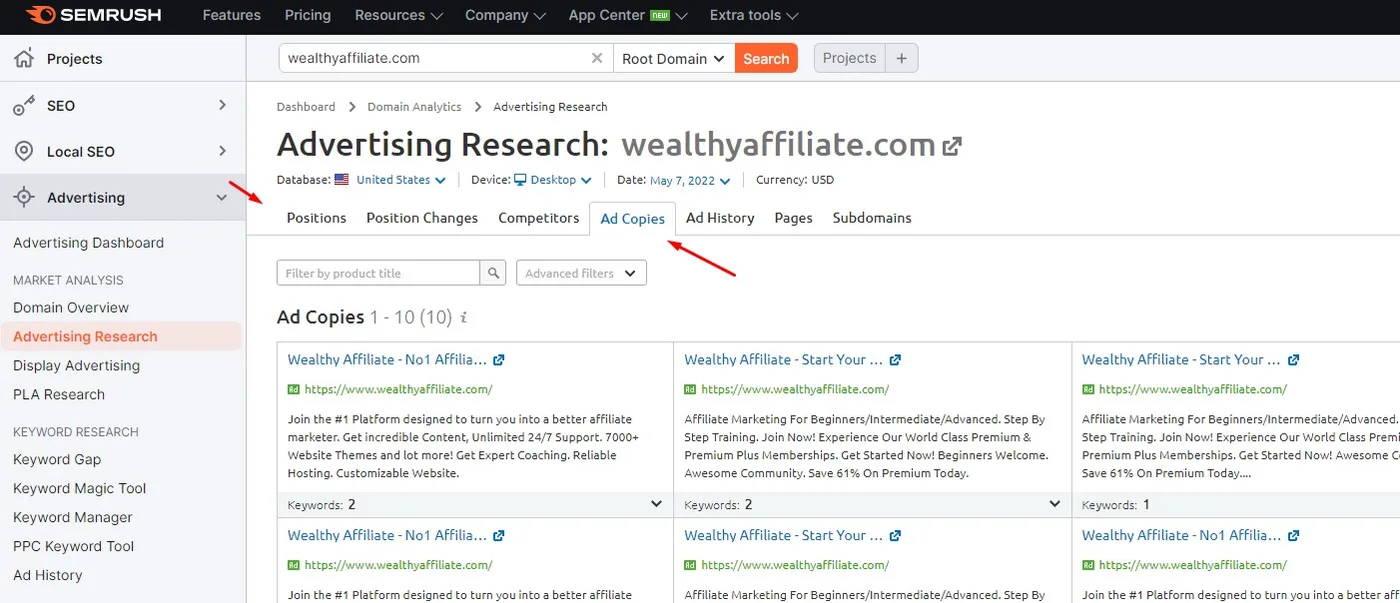Clear the domain search field X
The width and height of the screenshot is (1400, 603).
[597, 58]
